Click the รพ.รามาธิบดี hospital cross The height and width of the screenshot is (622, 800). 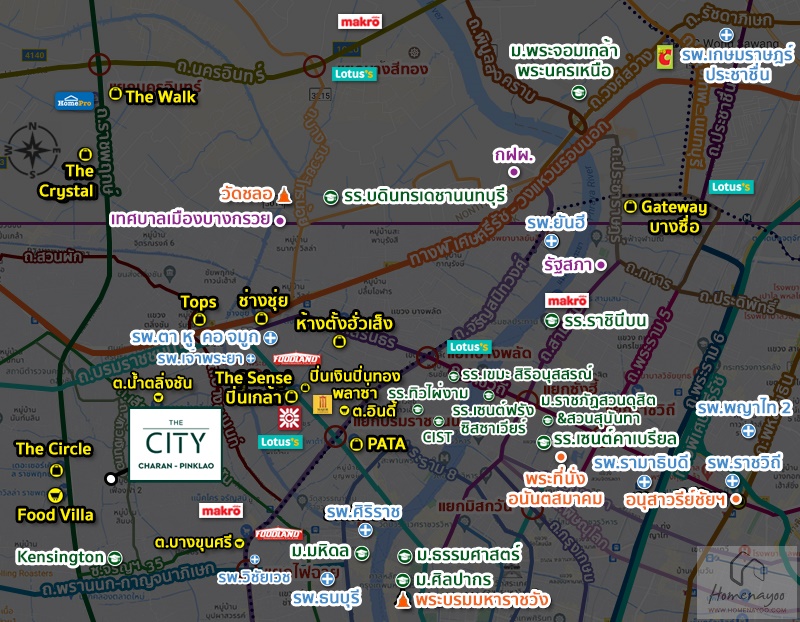(x=644, y=482)
